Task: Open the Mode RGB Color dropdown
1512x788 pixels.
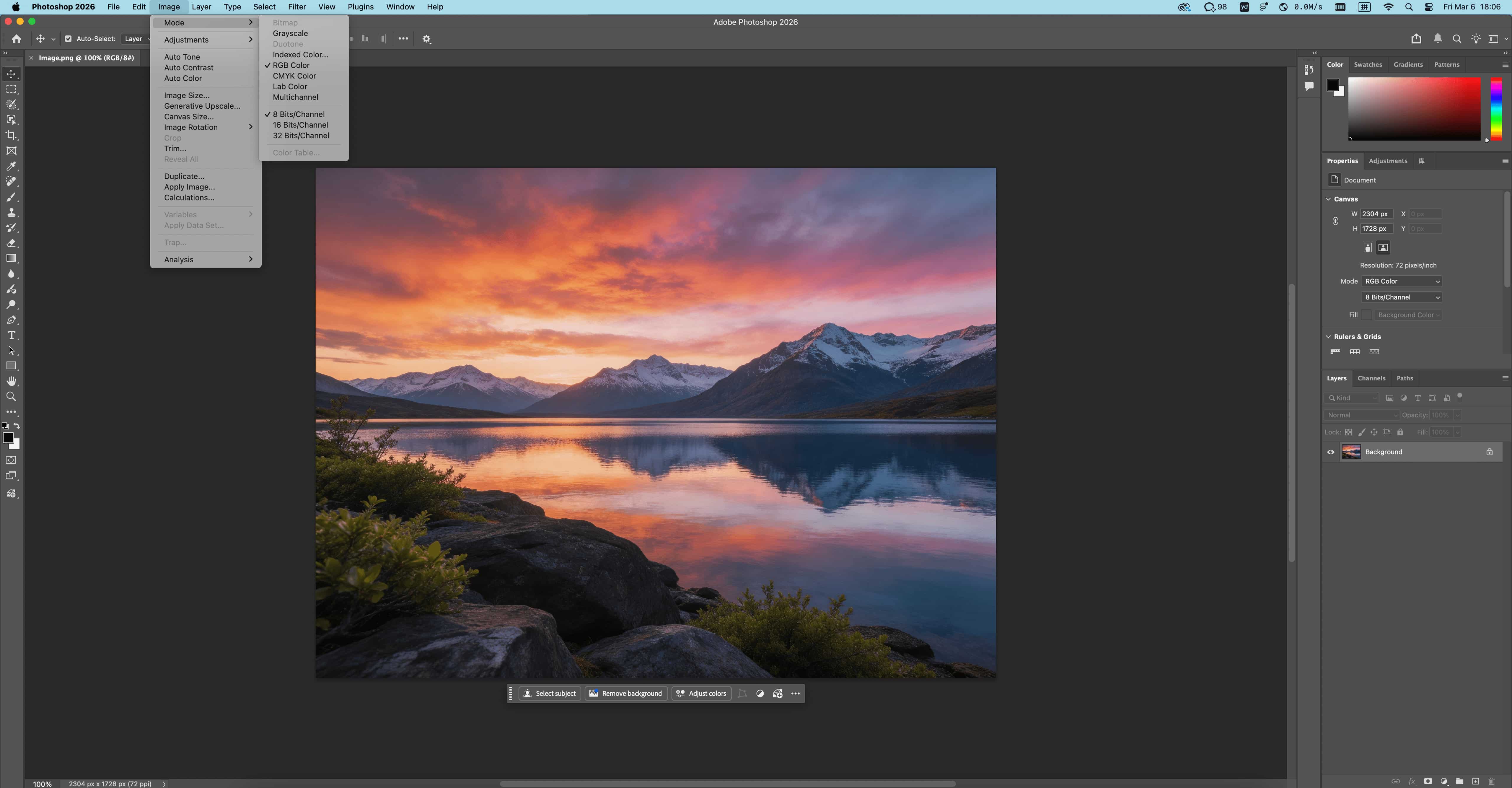Action: click(1401, 281)
